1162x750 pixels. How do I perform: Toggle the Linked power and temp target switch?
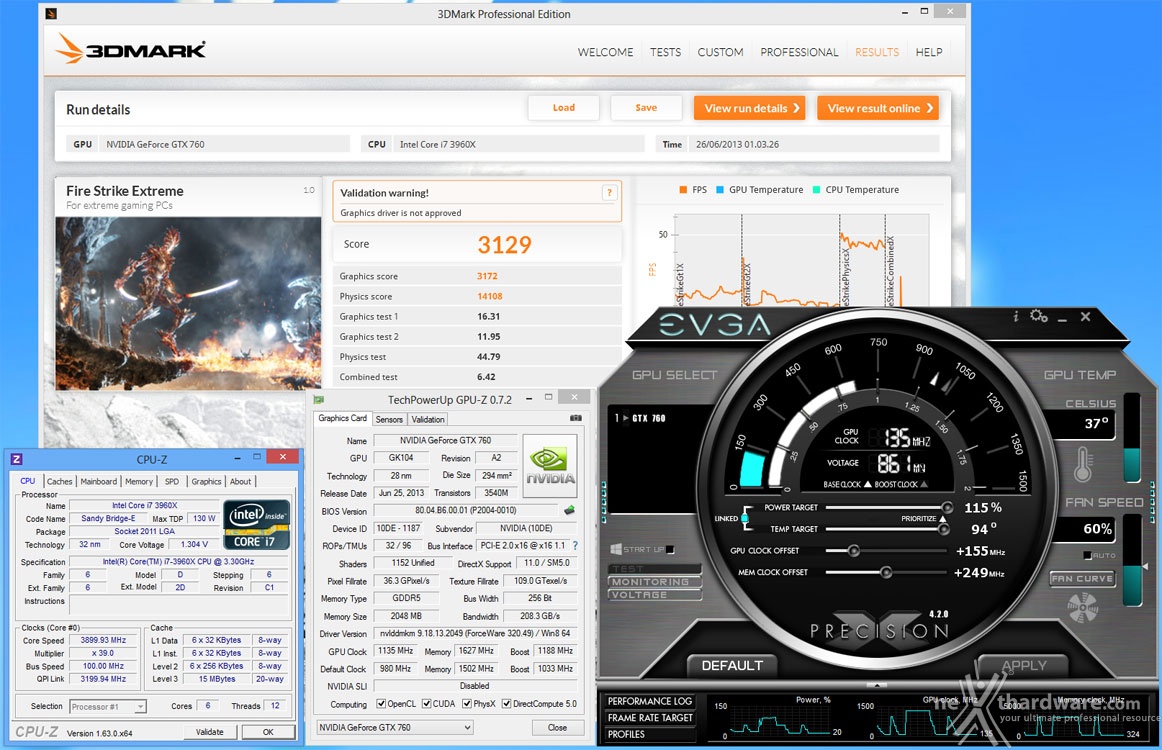745,519
